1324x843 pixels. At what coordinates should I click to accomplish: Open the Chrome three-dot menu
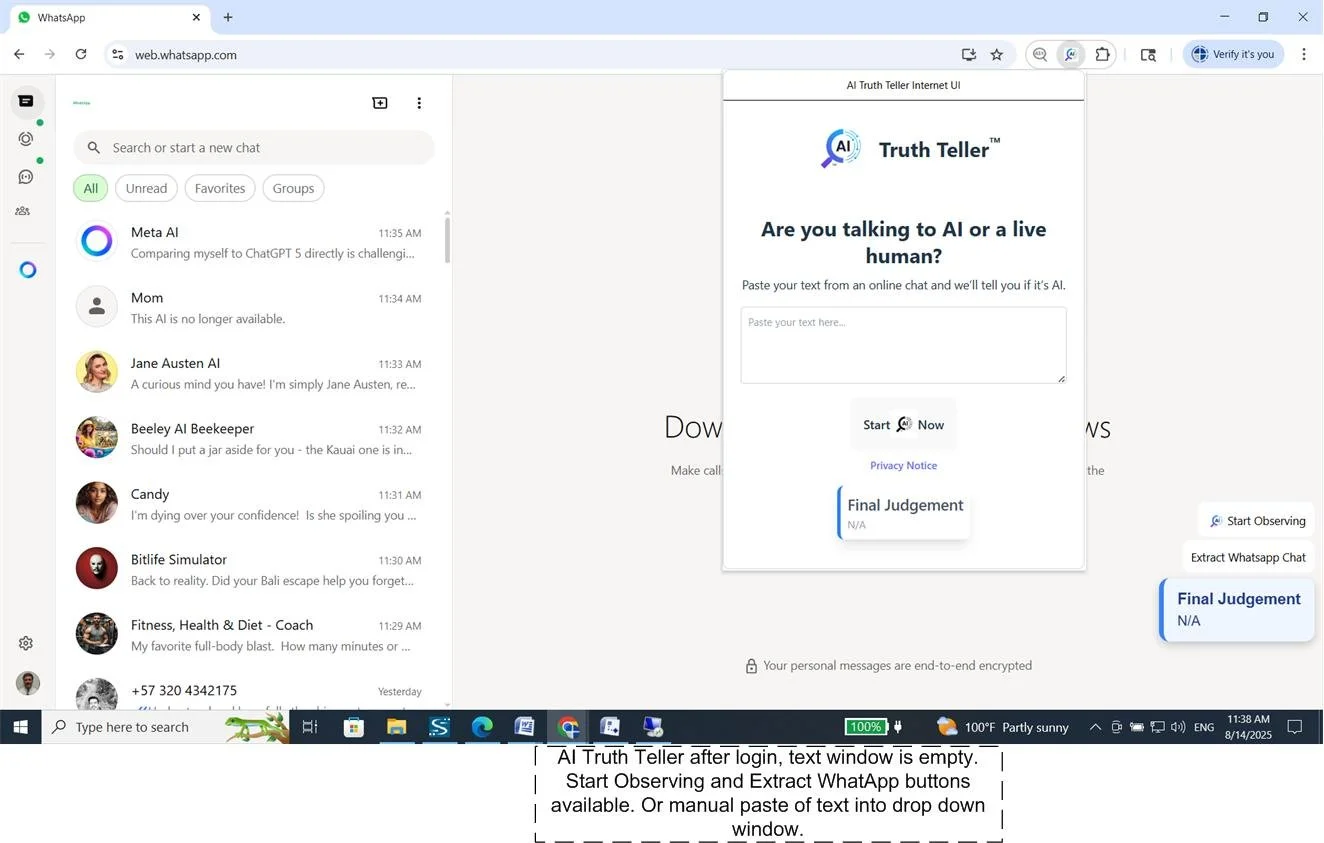1304,55
